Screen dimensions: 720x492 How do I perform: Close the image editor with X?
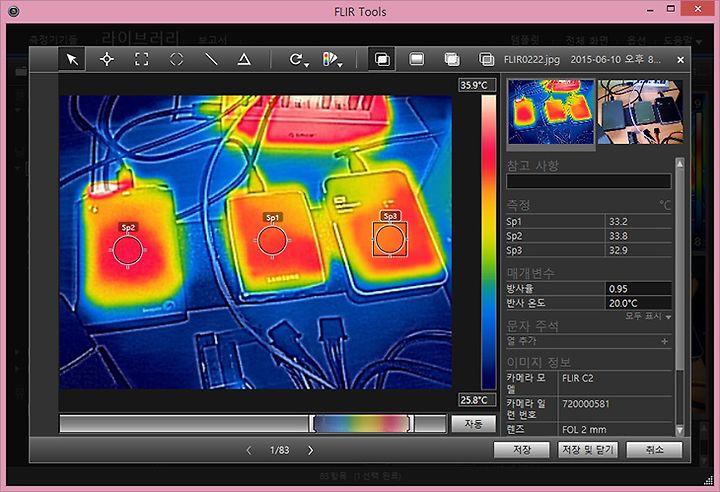681,60
